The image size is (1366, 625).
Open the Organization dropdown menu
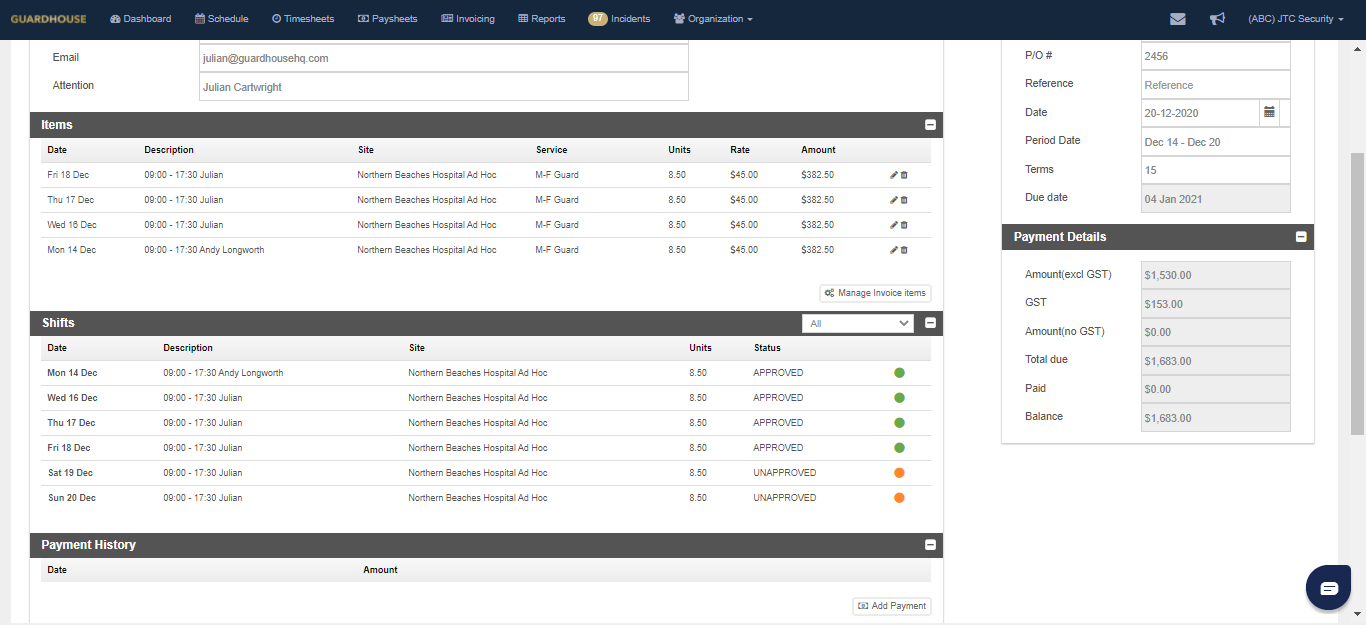point(713,19)
